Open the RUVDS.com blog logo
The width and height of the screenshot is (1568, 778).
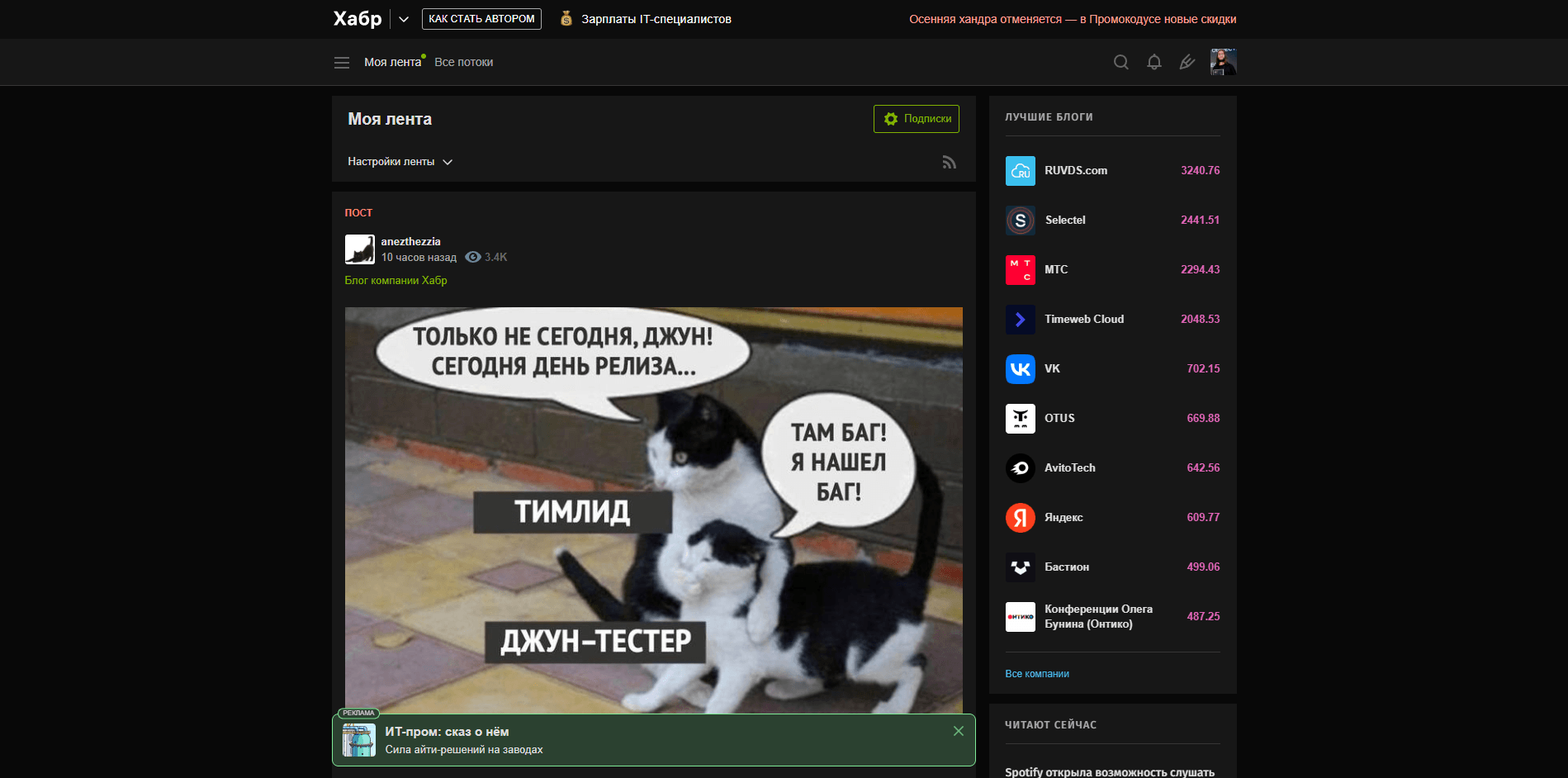click(1021, 171)
